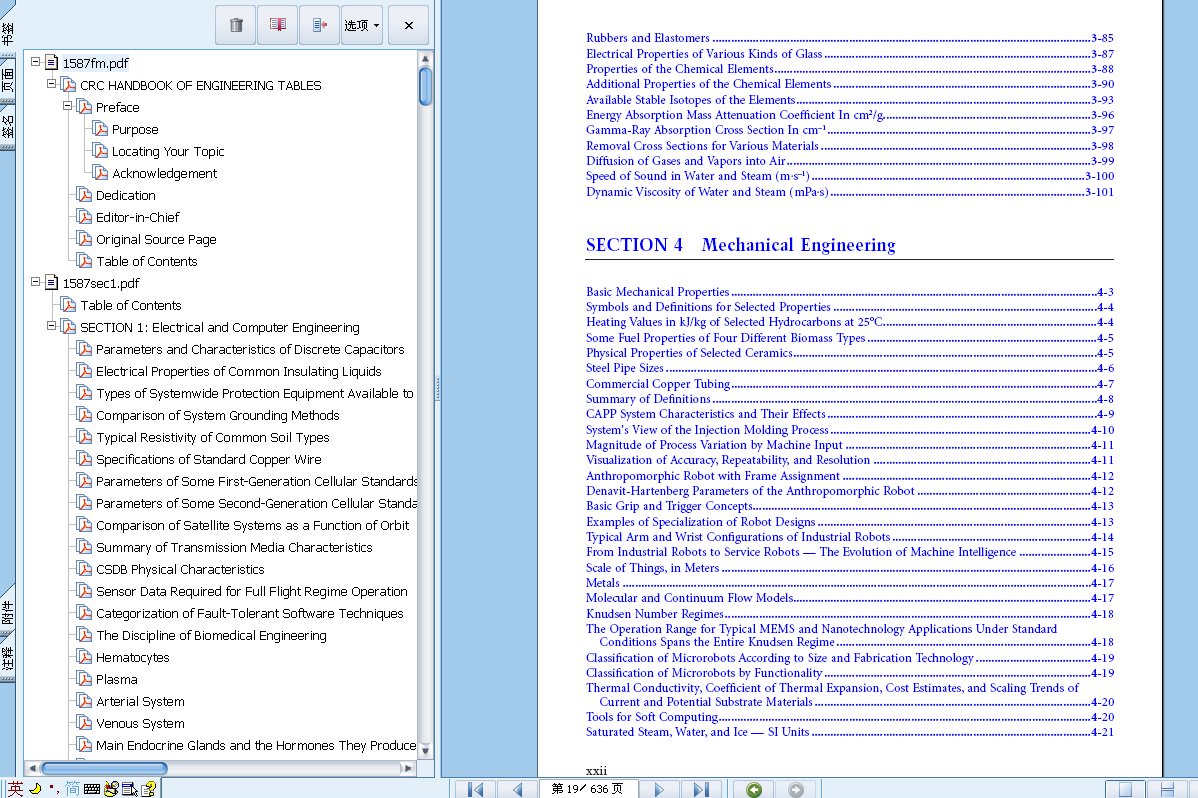Viewport: 1198px width, 798px height.
Task: Toggle the IME 英 language indicator
Action: coord(15,788)
